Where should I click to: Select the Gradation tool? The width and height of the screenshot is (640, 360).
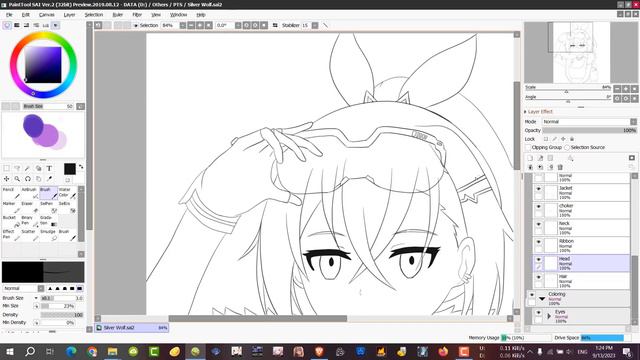tap(49, 221)
